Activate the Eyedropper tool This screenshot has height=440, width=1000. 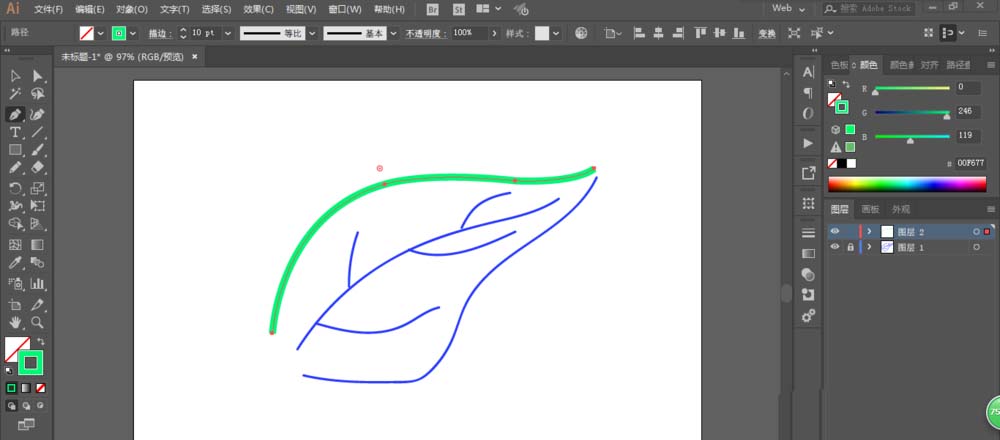coord(15,263)
